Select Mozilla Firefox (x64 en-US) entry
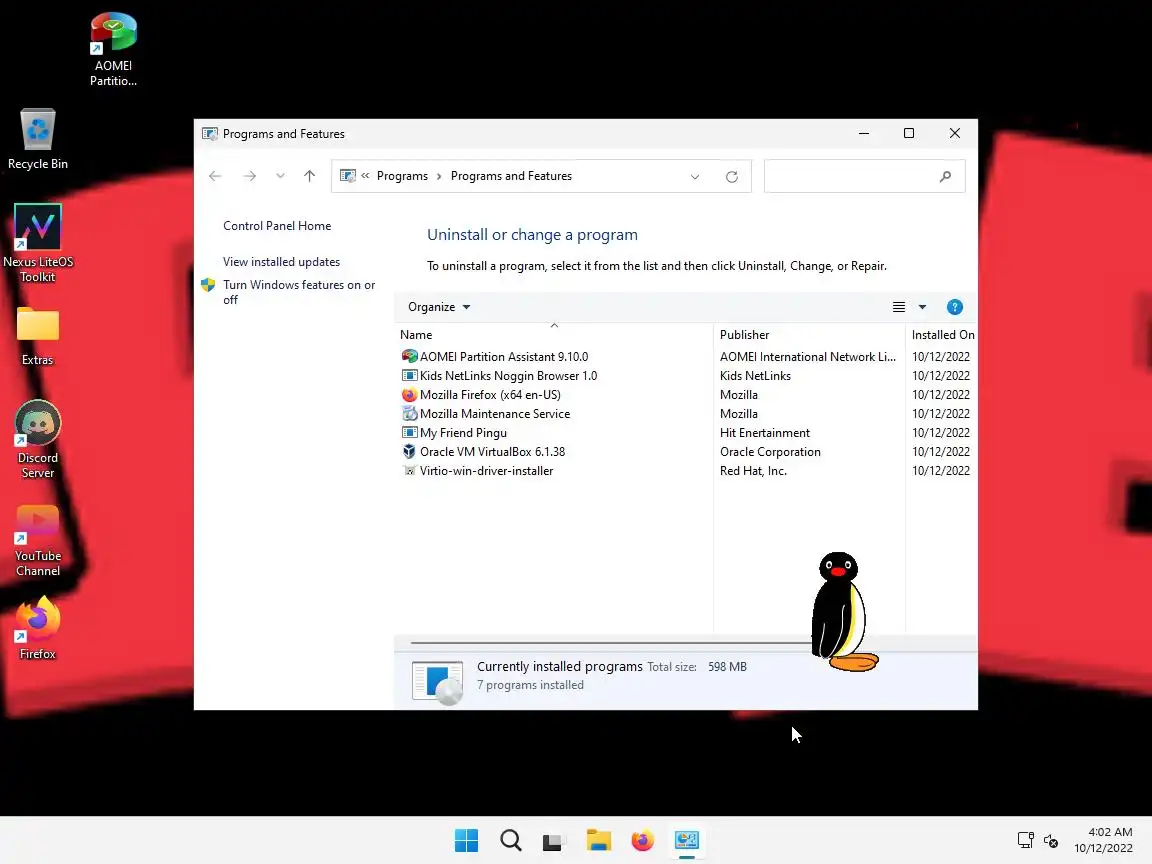This screenshot has width=1152, height=864. (x=490, y=395)
